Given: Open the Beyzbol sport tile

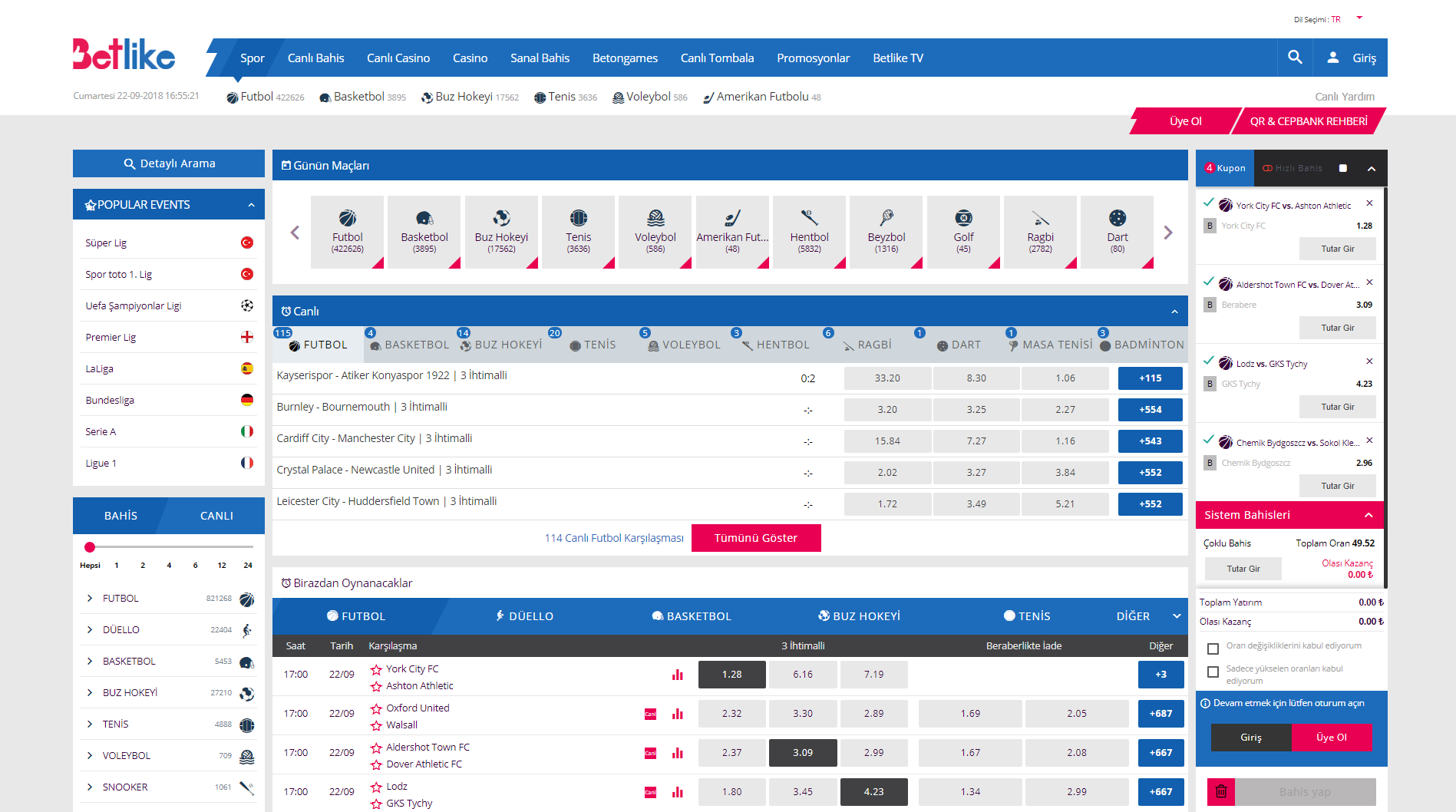Looking at the screenshot, I should (x=886, y=232).
